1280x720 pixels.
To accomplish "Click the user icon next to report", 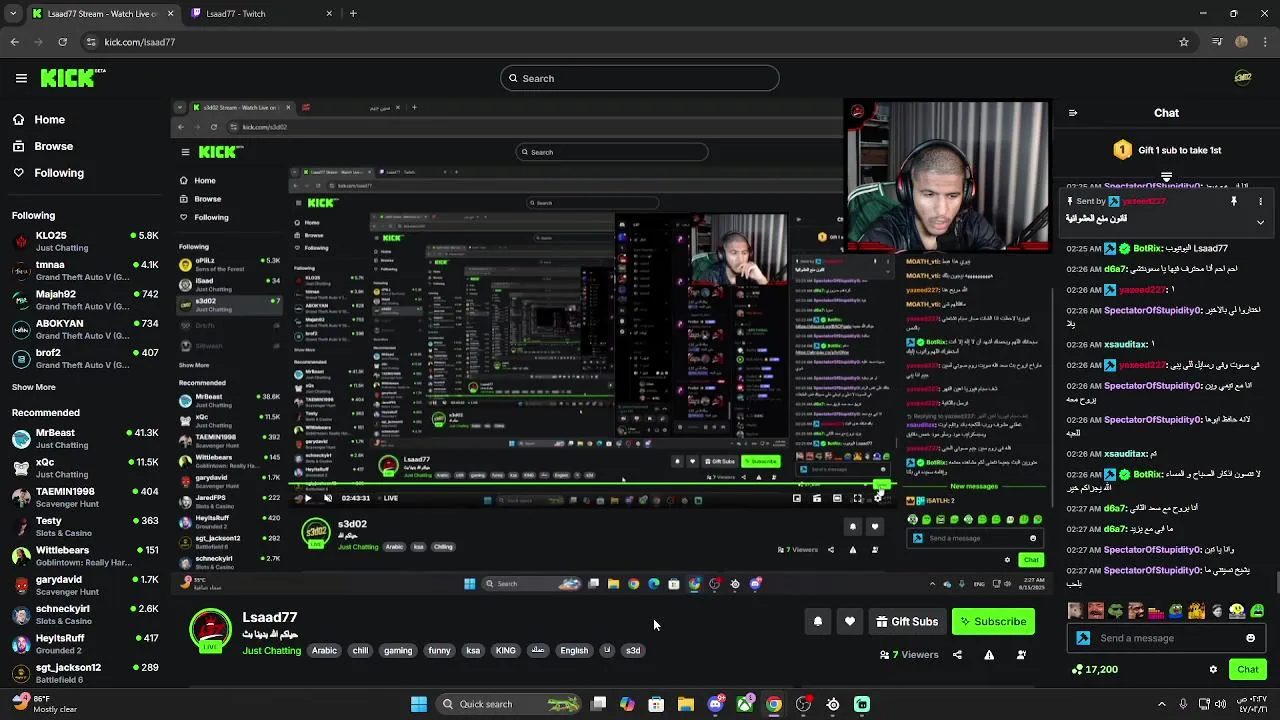I will (1021, 655).
